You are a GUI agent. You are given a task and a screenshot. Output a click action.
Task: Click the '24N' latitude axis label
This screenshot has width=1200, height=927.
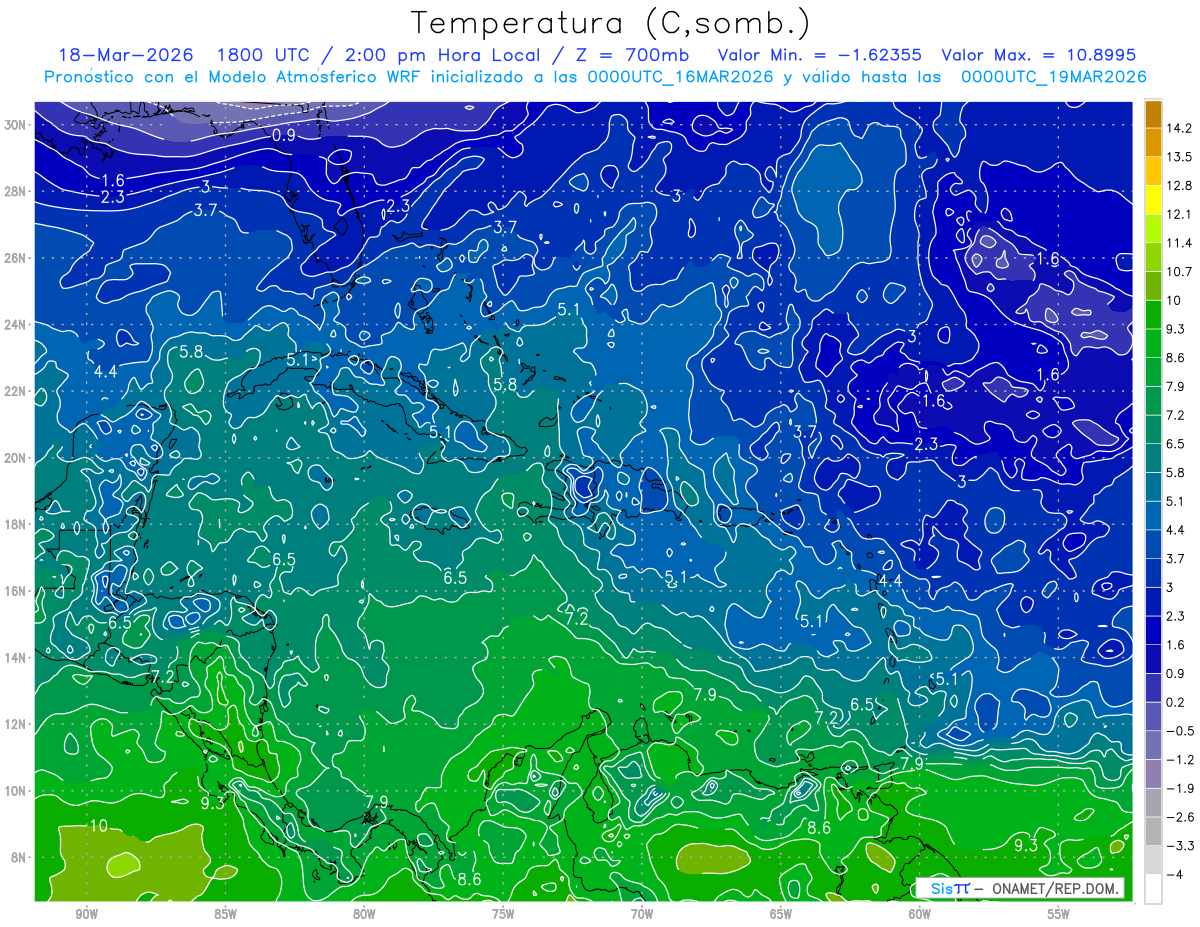[x=15, y=325]
